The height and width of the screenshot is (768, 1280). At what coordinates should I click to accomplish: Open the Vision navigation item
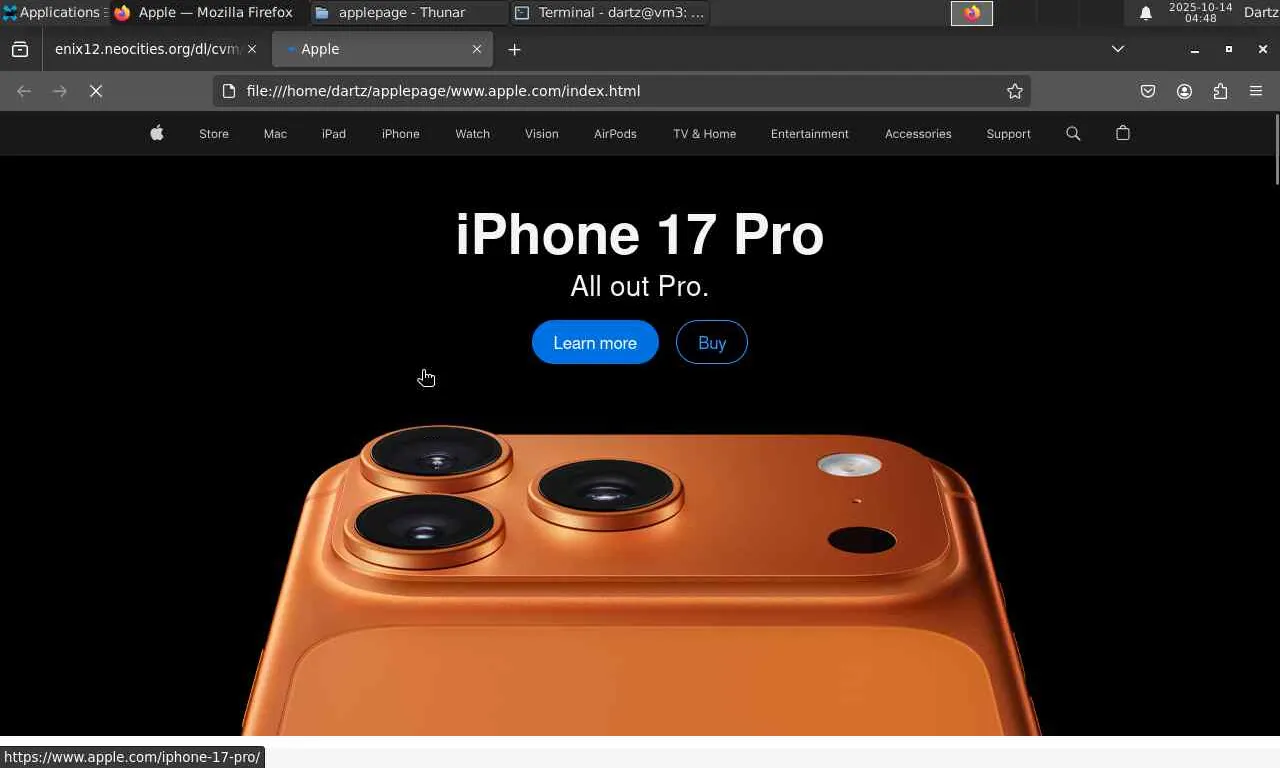pyautogui.click(x=542, y=134)
